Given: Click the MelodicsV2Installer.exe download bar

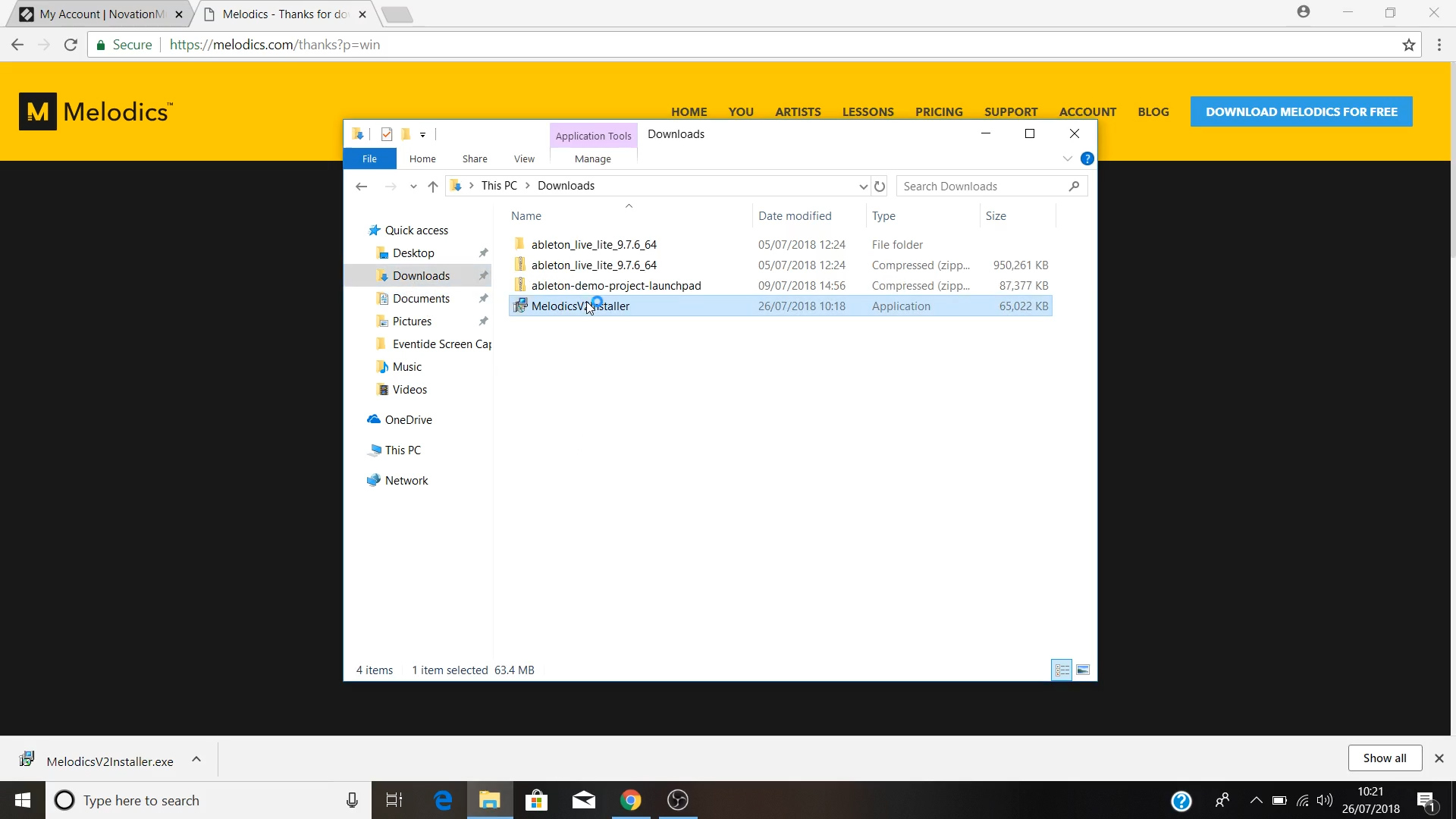Looking at the screenshot, I should (x=110, y=760).
